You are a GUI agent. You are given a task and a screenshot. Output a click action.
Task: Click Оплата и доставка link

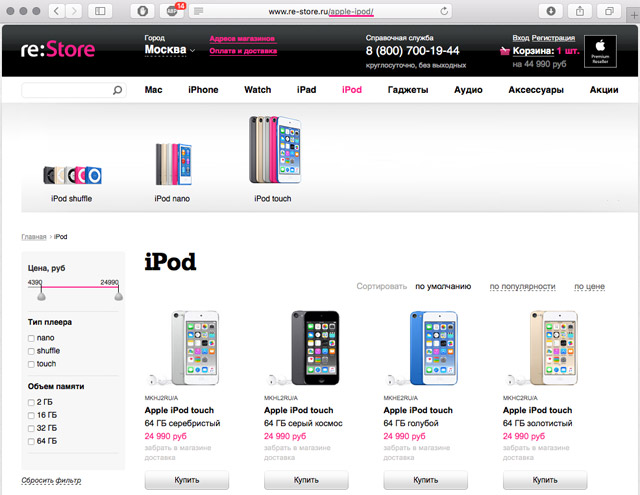tap(243, 51)
